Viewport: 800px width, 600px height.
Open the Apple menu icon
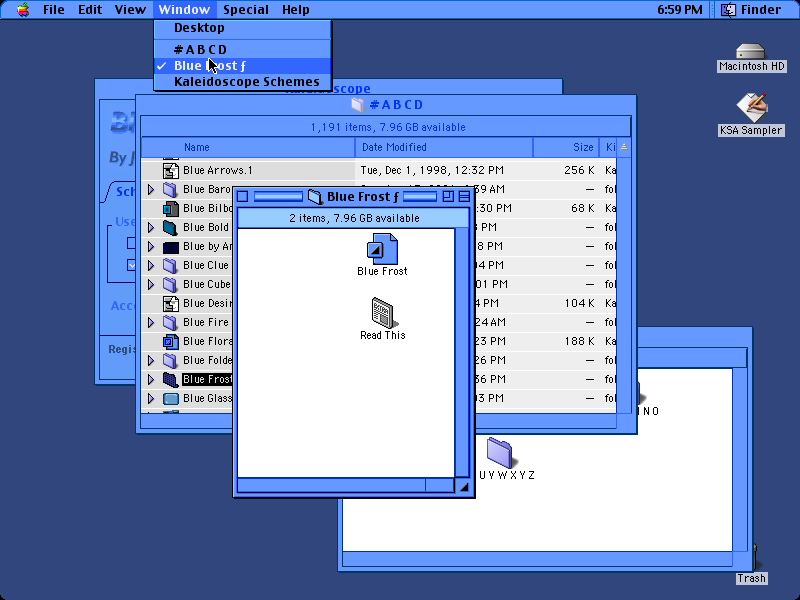pos(22,9)
